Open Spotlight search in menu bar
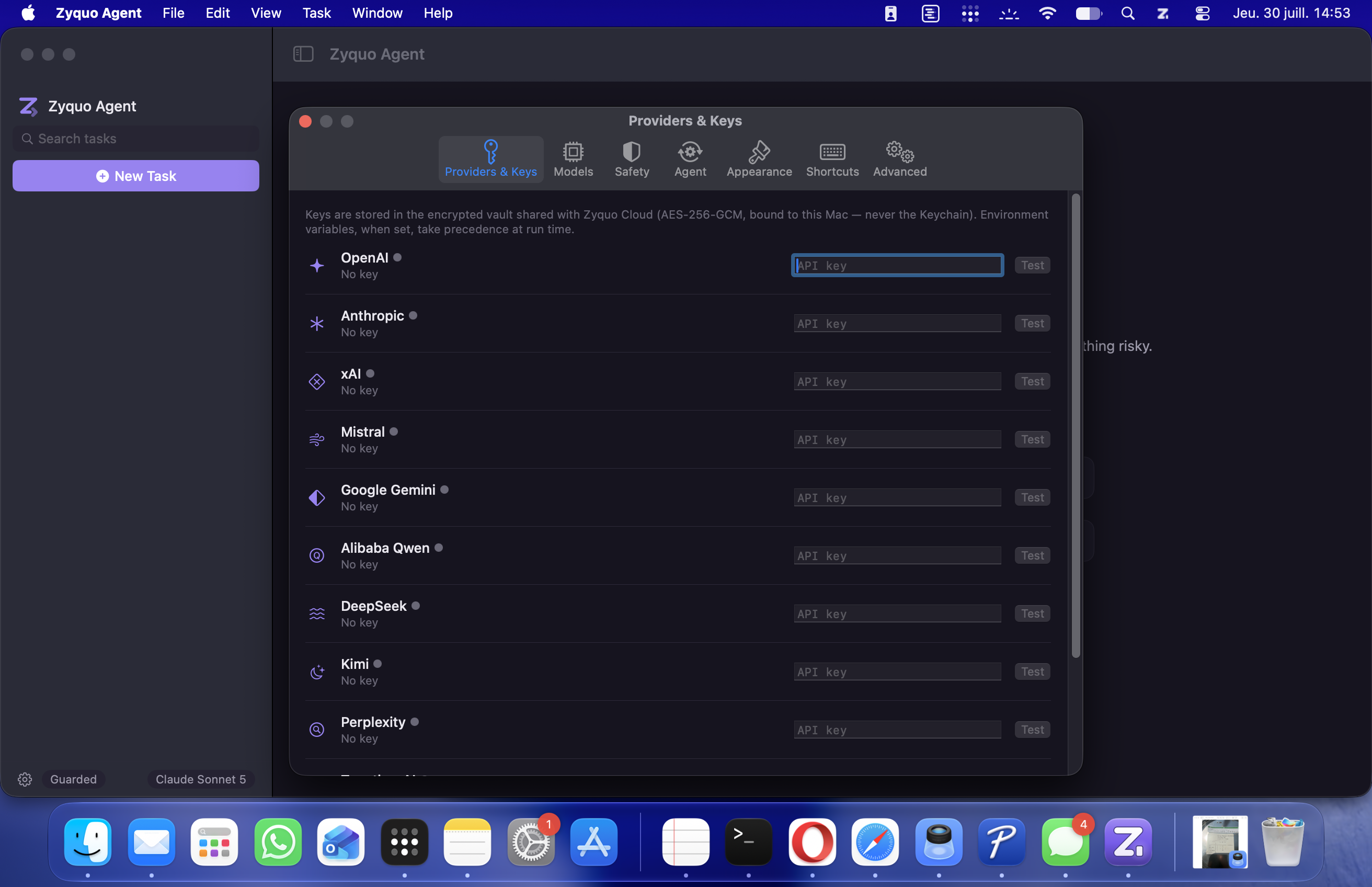The width and height of the screenshot is (1372, 887). tap(1127, 13)
